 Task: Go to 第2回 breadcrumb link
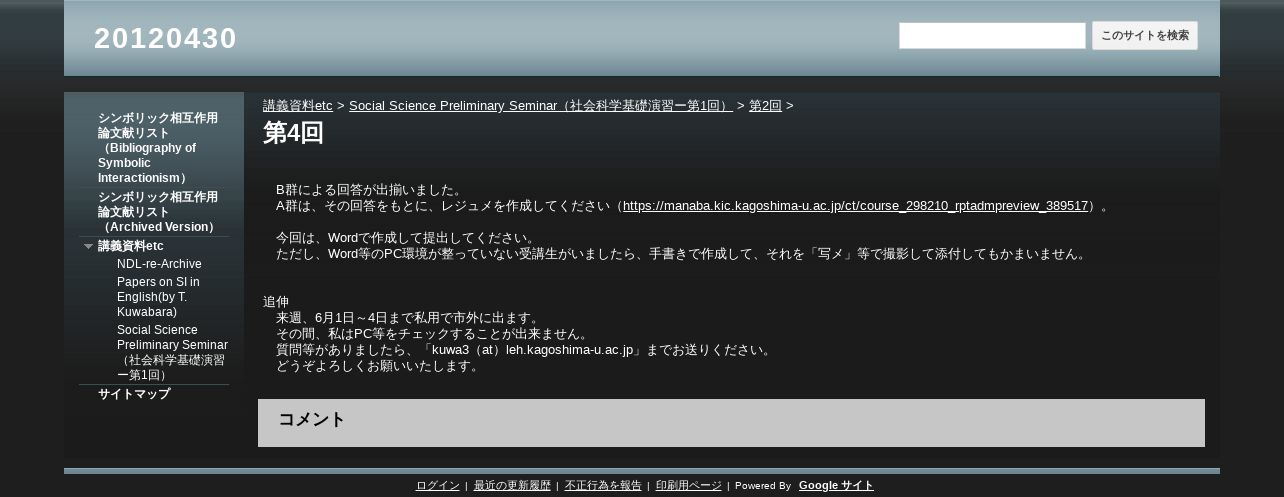765,106
